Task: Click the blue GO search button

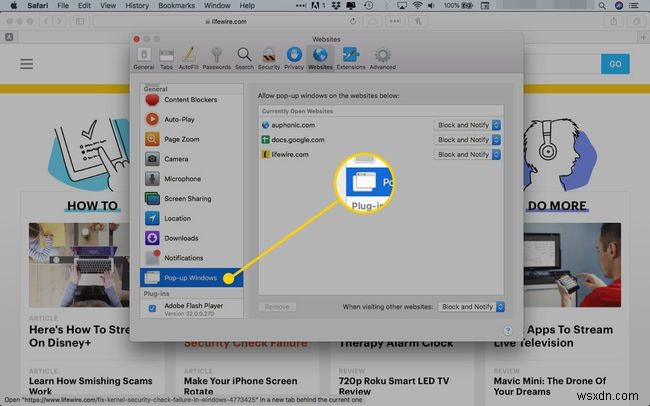Action: pyautogui.click(x=615, y=64)
